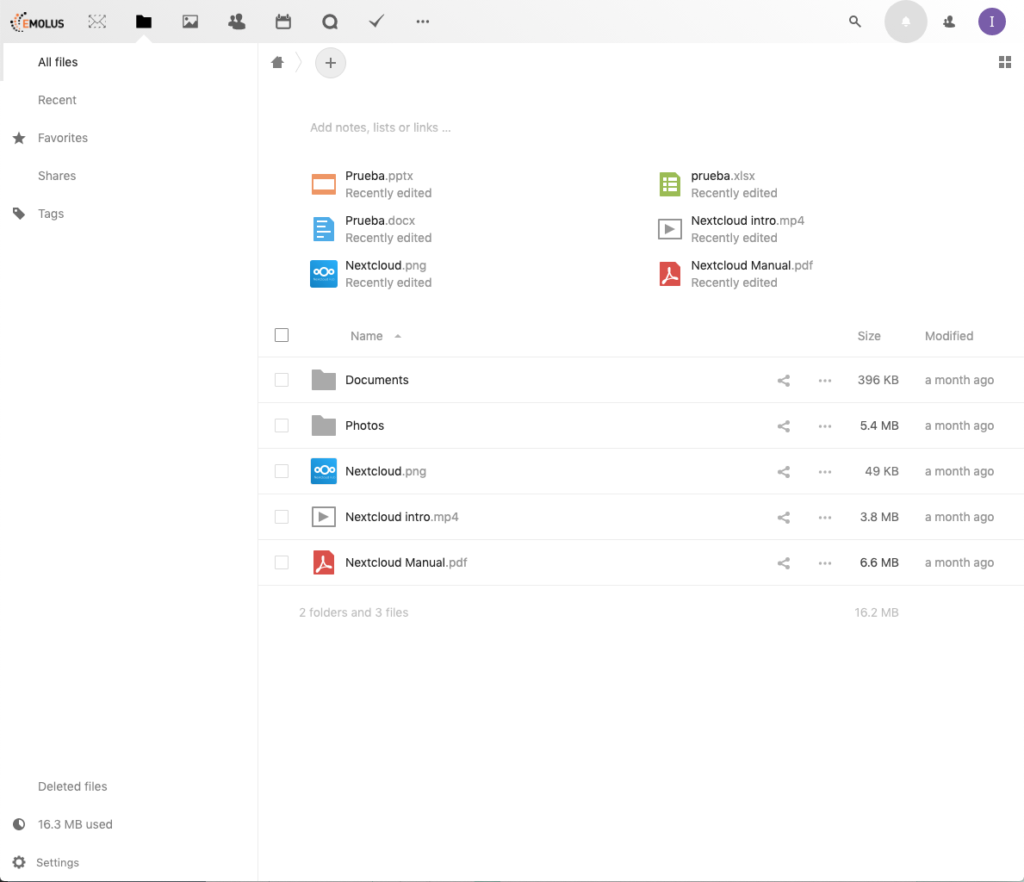Click the Nextcloud Manual.pdf file name
Image resolution: width=1024 pixels, height=882 pixels.
coord(406,563)
